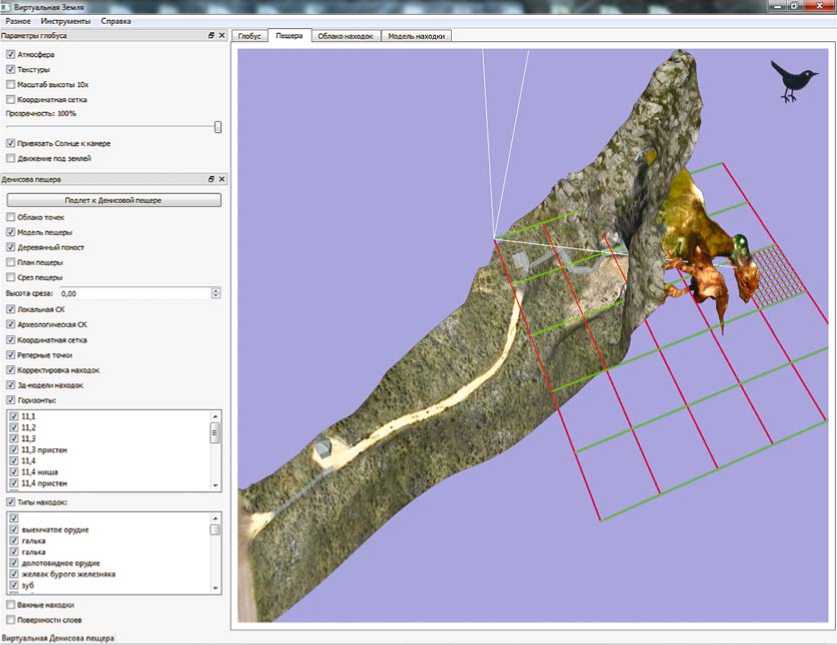This screenshot has height=645, width=837.
Task: Open the Облако находок tab
Action: click(x=345, y=36)
